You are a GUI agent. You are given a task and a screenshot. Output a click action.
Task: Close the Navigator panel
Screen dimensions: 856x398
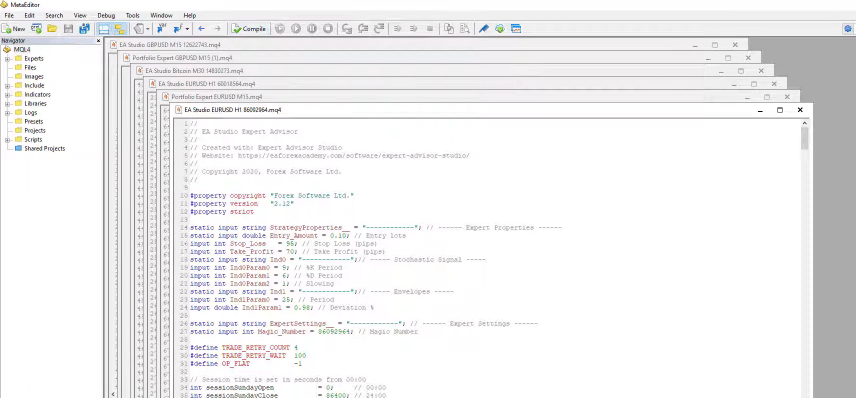(99, 40)
